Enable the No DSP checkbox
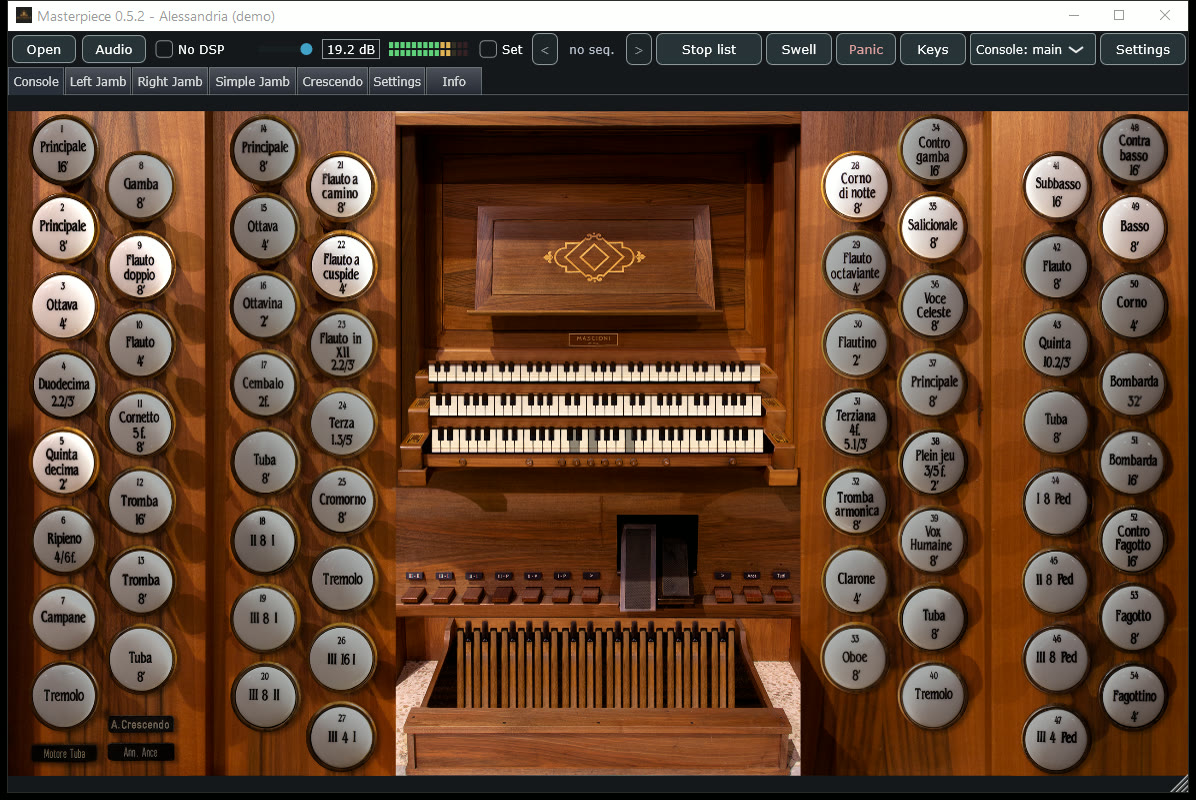Screen dimensions: 1196x800 pyautogui.click(x=164, y=50)
